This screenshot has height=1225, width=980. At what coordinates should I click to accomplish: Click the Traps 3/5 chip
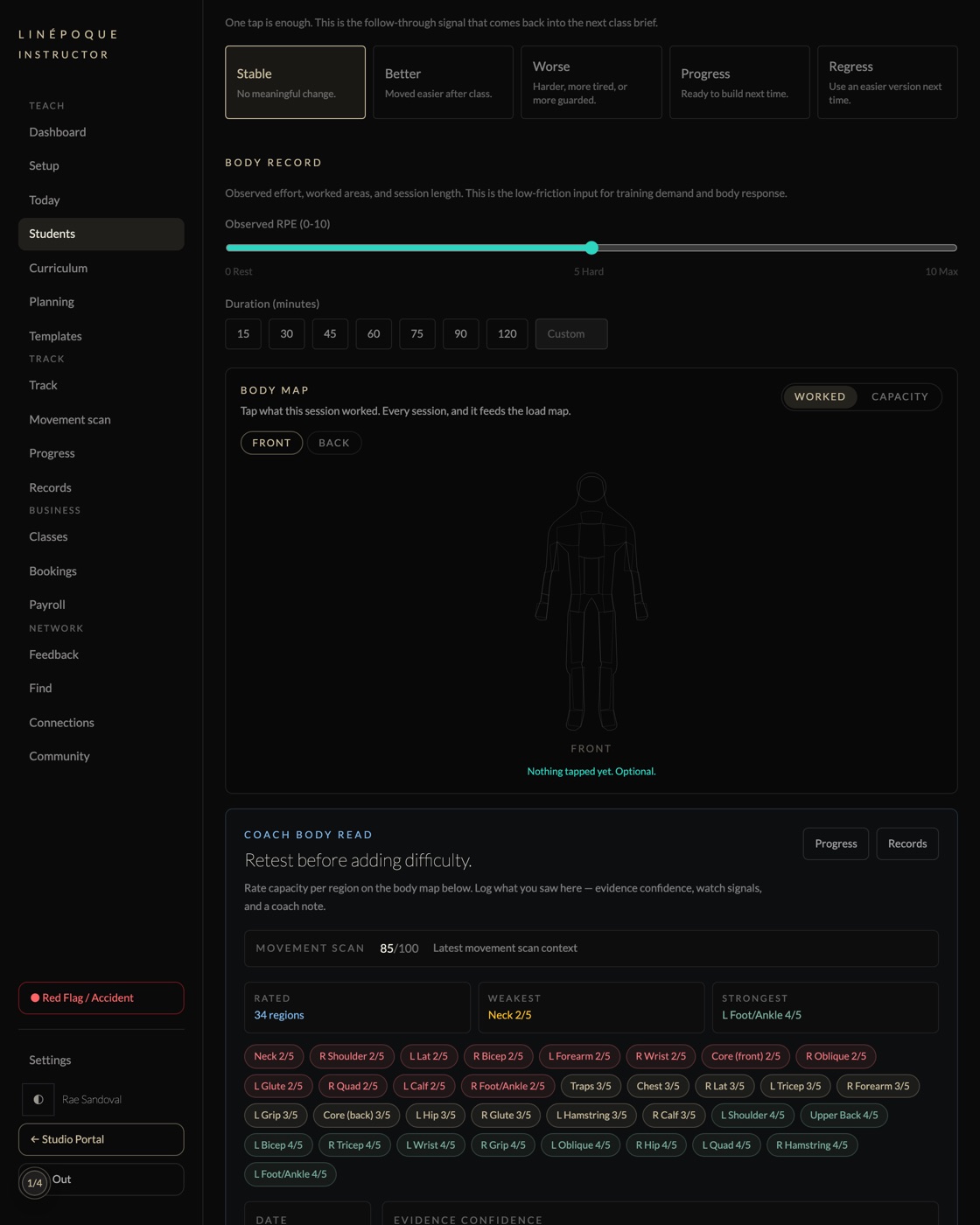(591, 1086)
